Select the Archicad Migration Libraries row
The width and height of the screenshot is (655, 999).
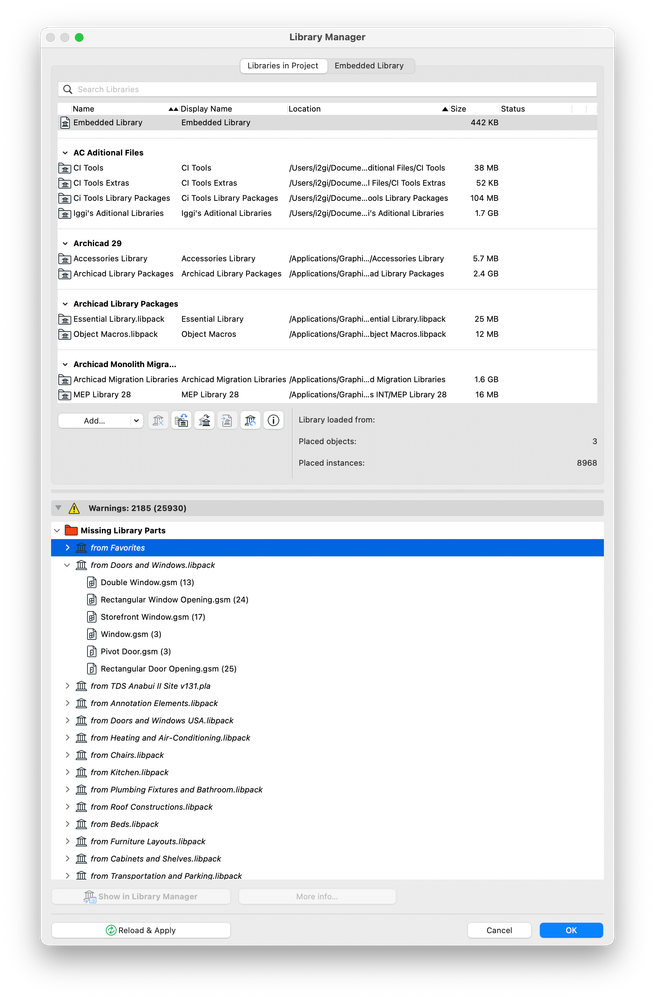point(328,380)
